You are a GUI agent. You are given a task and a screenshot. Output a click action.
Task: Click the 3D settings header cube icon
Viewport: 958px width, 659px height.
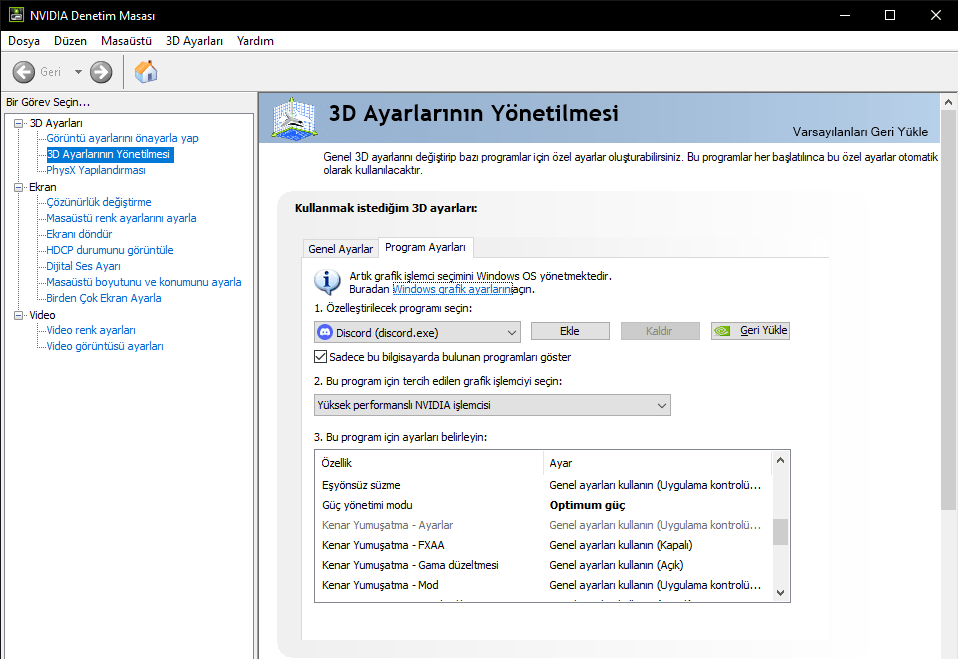pos(294,117)
